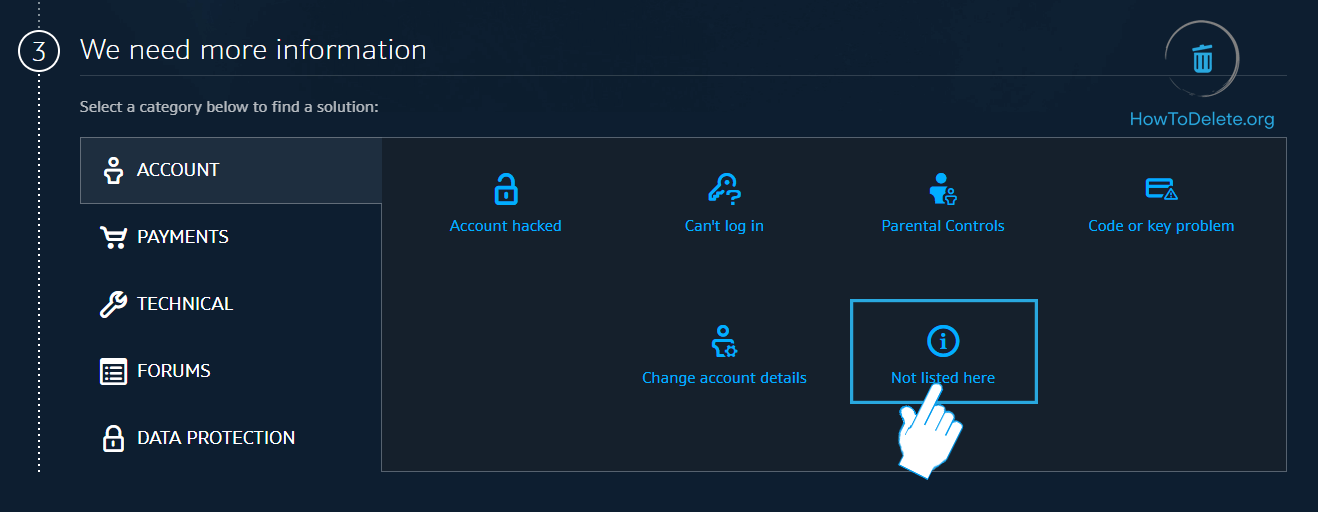Click the Change account details gear-person icon
Viewport: 1318px width, 512px height.
pyautogui.click(x=724, y=341)
